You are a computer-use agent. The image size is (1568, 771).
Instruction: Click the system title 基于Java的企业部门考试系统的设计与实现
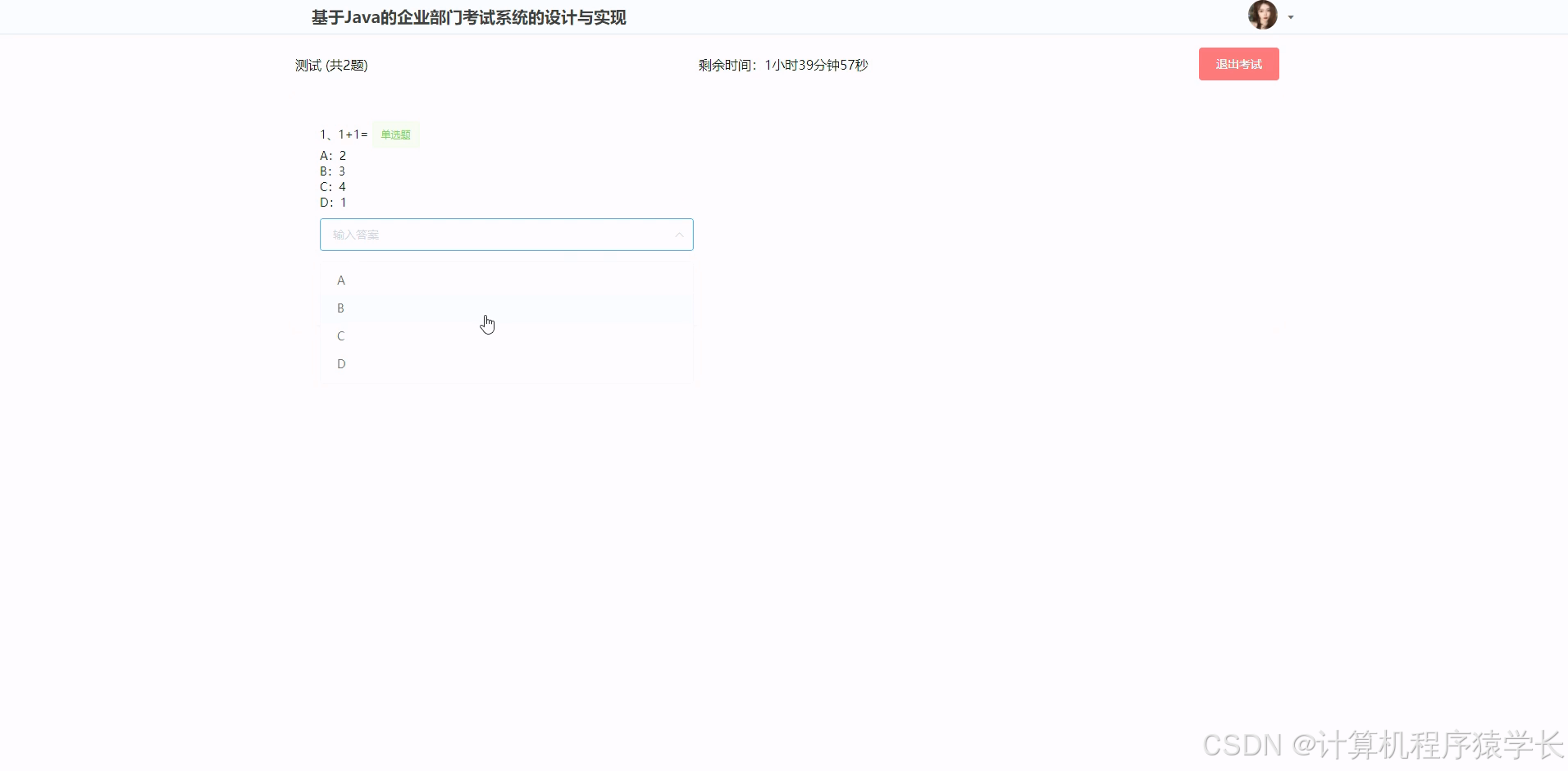(468, 17)
